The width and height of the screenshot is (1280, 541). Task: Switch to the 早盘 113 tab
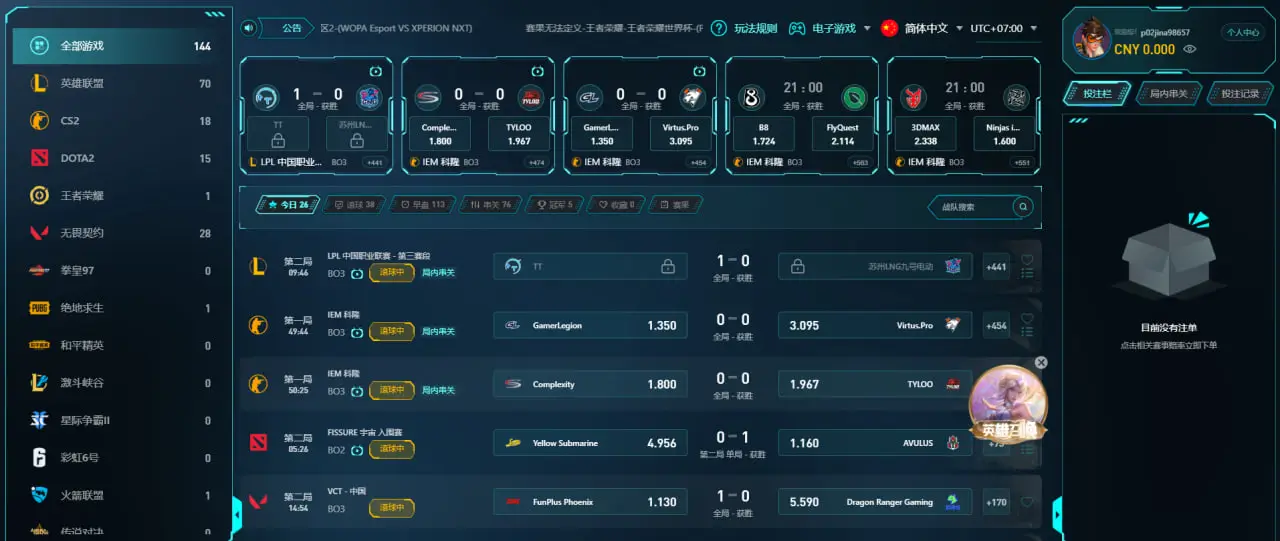click(x=422, y=204)
